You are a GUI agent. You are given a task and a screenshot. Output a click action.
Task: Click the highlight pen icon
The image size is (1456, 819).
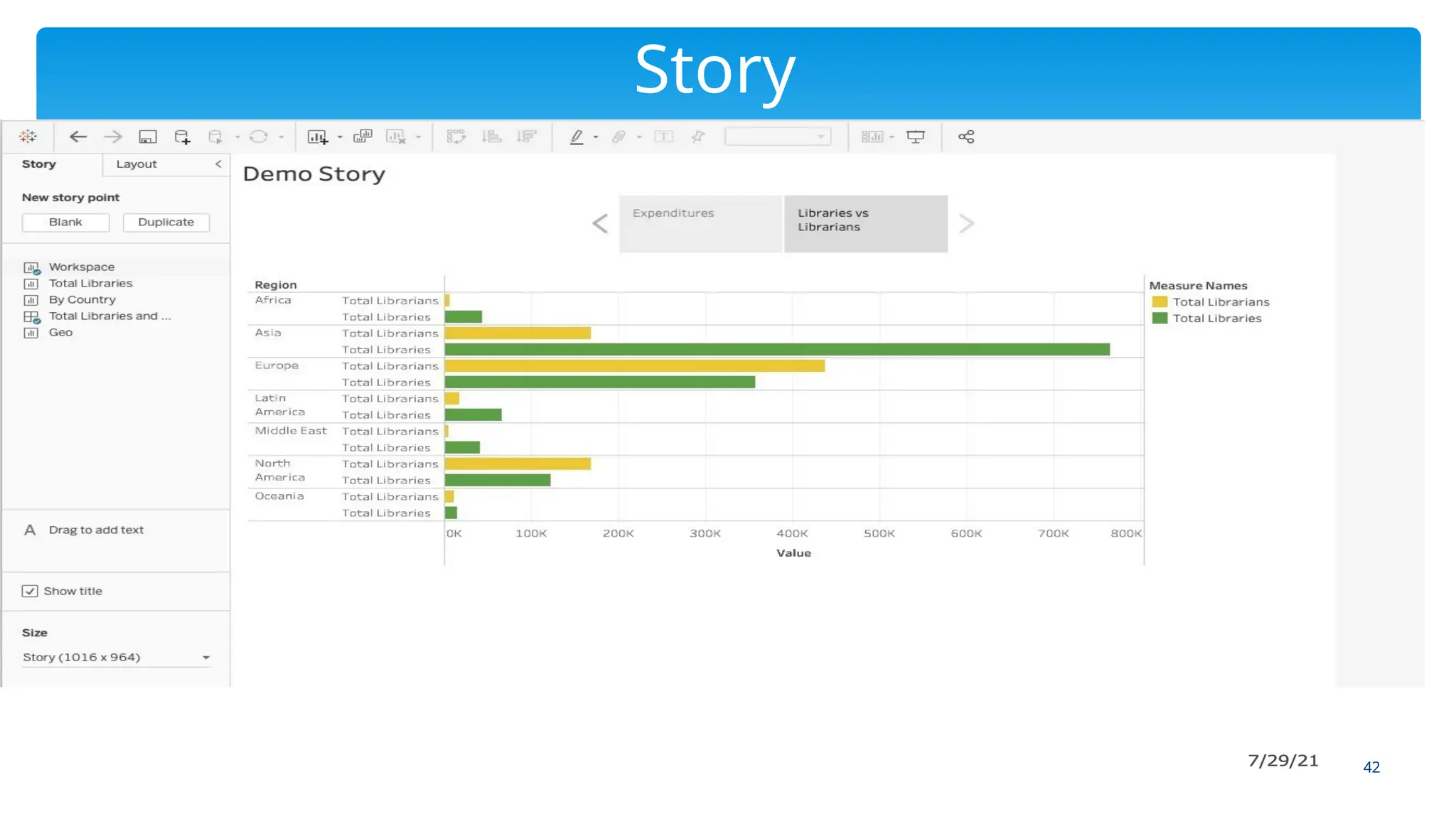coord(577,136)
